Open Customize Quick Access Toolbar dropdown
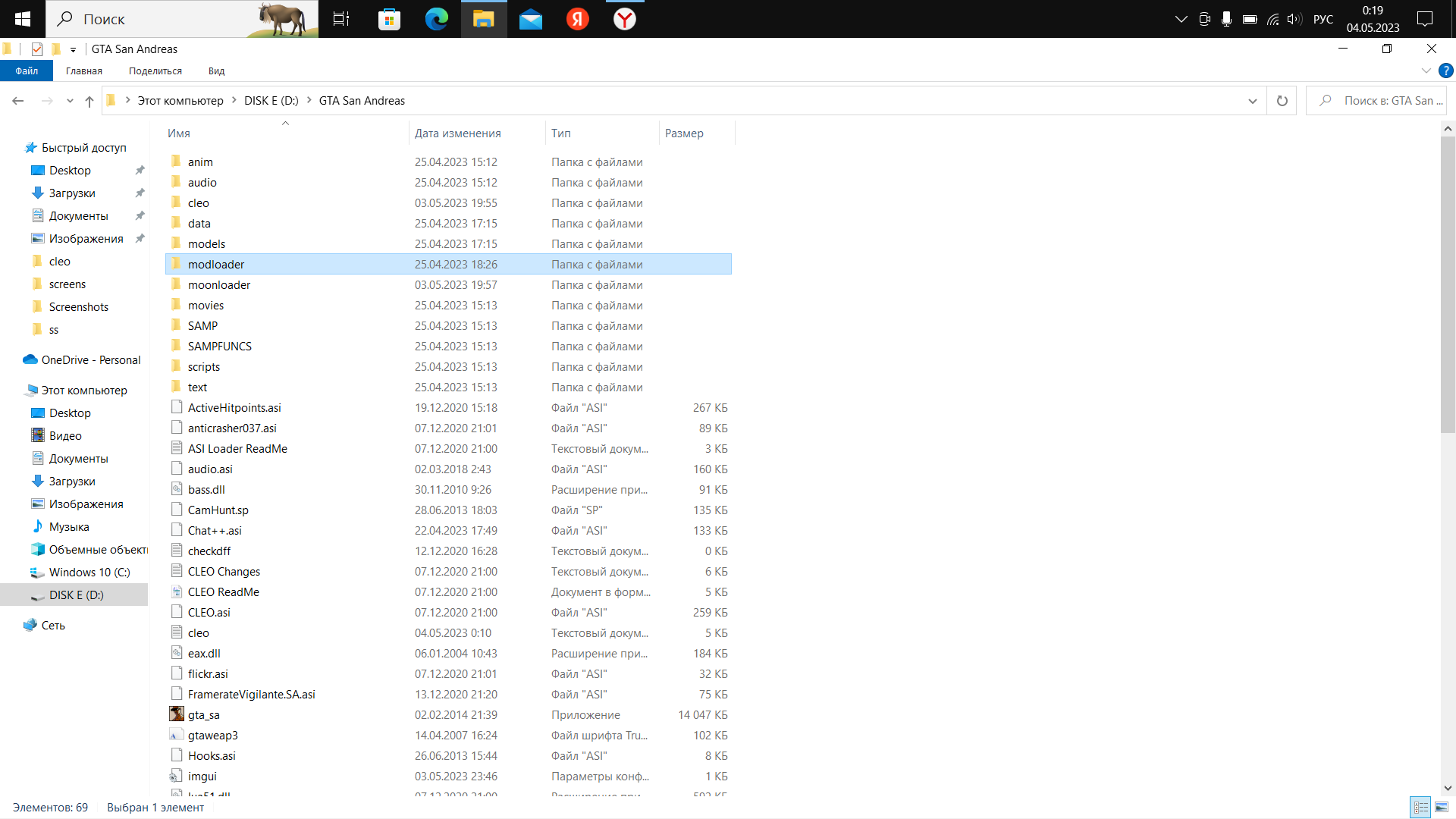 click(x=73, y=50)
